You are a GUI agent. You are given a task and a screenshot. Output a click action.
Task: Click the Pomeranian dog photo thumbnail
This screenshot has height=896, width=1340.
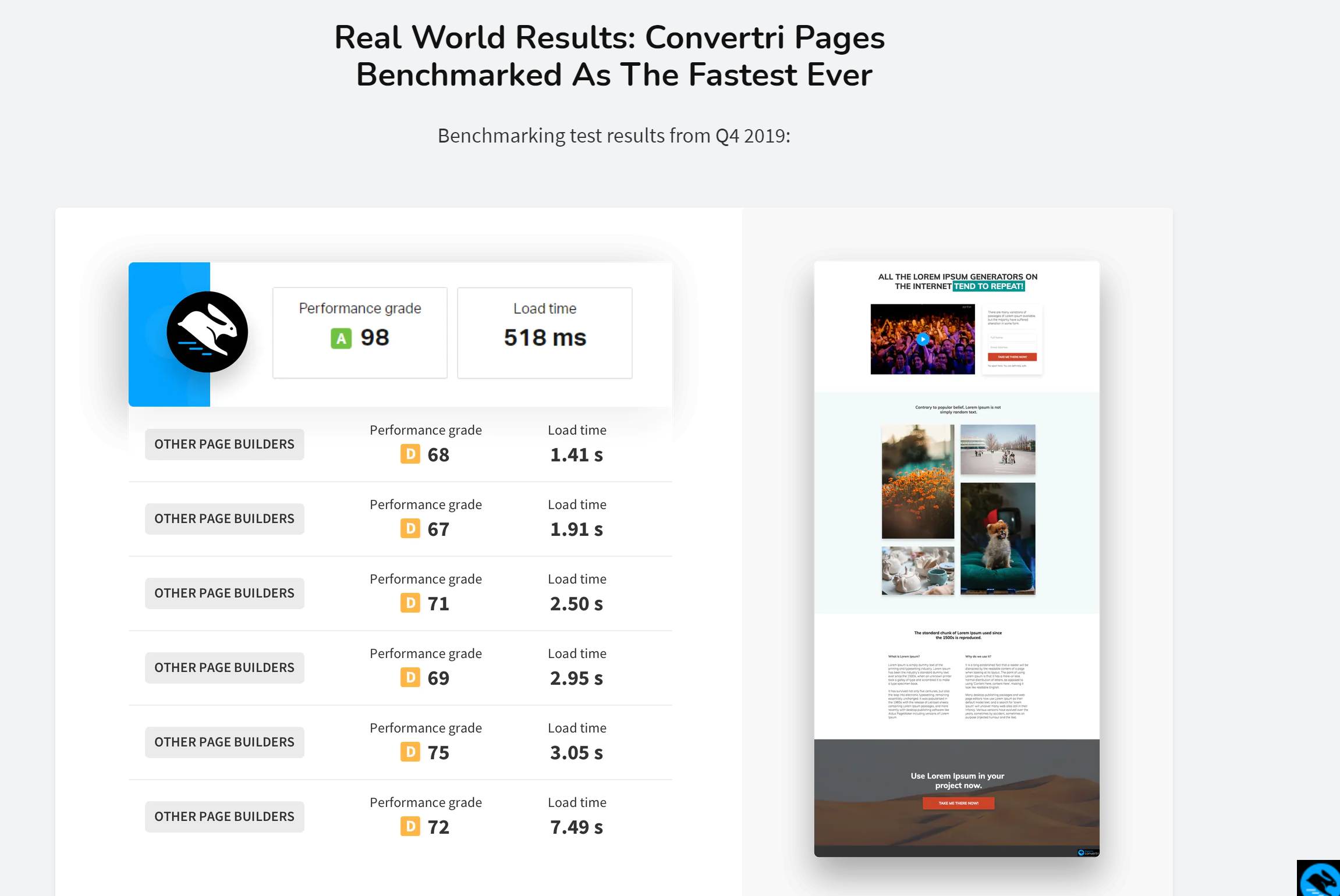[x=998, y=539]
